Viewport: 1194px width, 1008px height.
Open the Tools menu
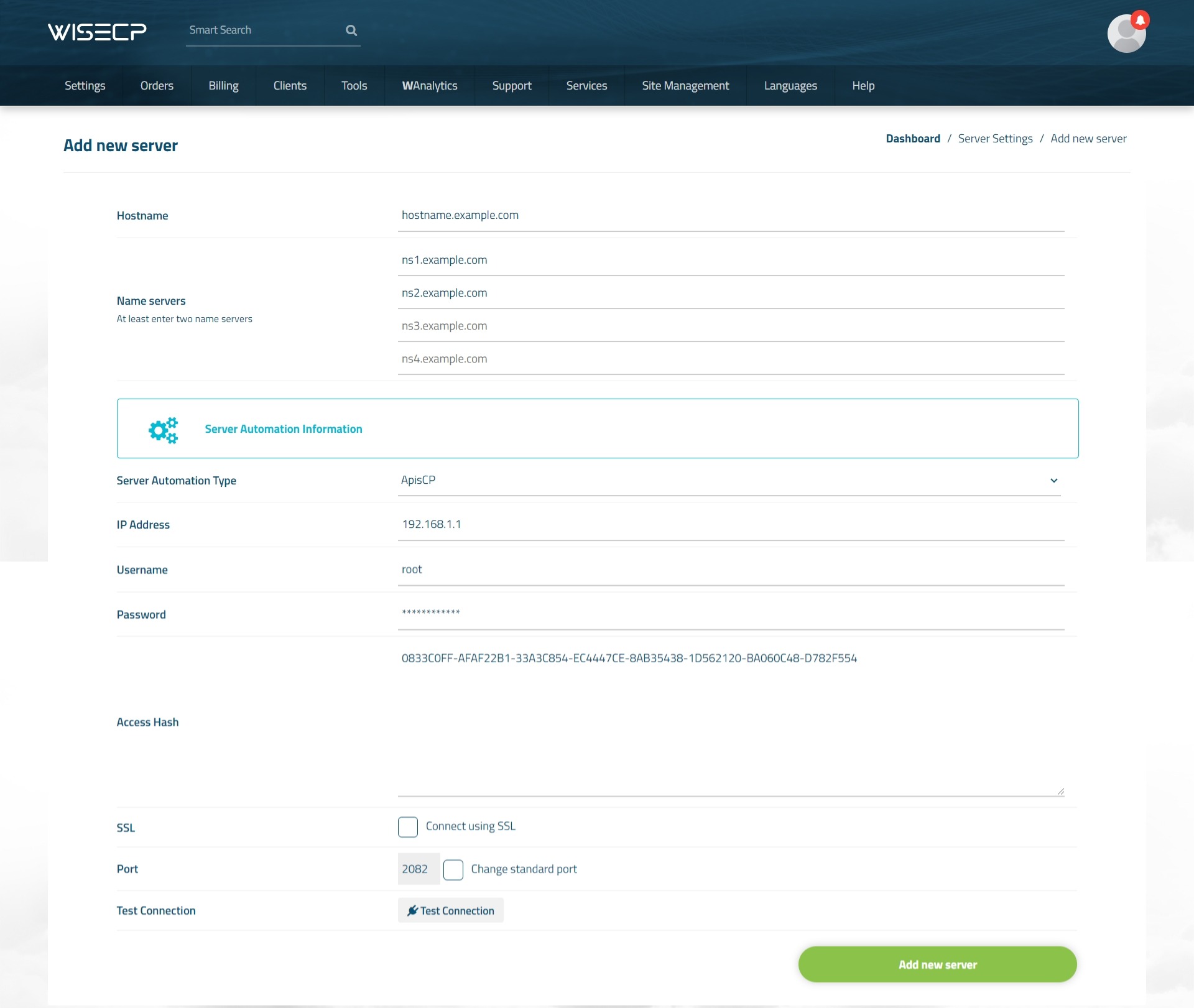point(354,86)
